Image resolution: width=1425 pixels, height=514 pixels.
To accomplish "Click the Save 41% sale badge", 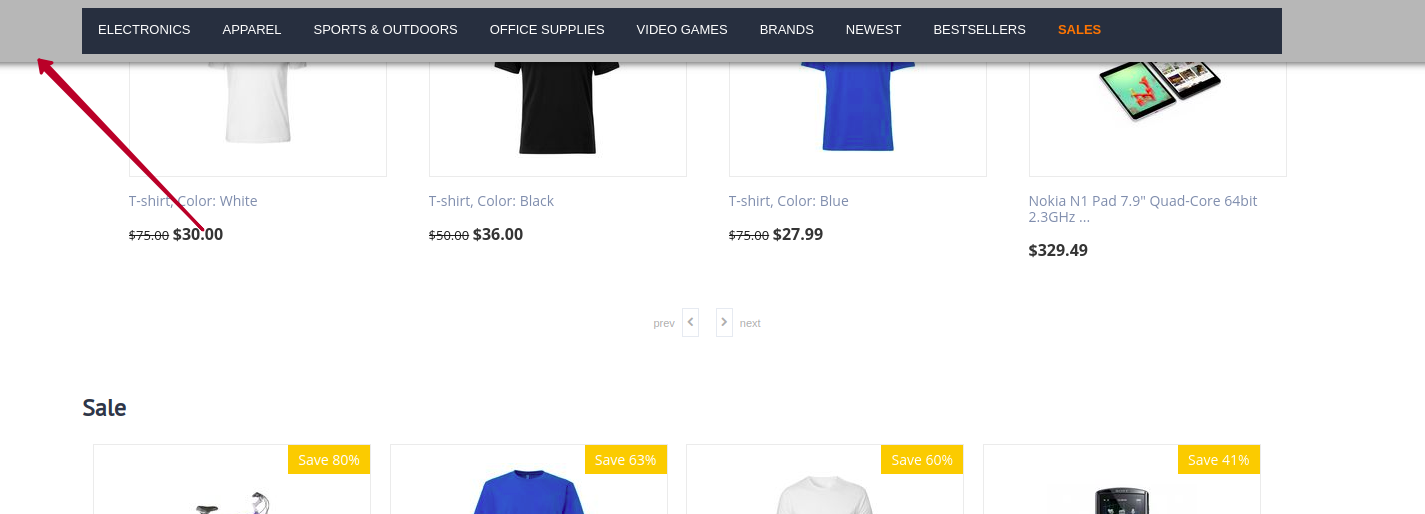I will click(1219, 460).
